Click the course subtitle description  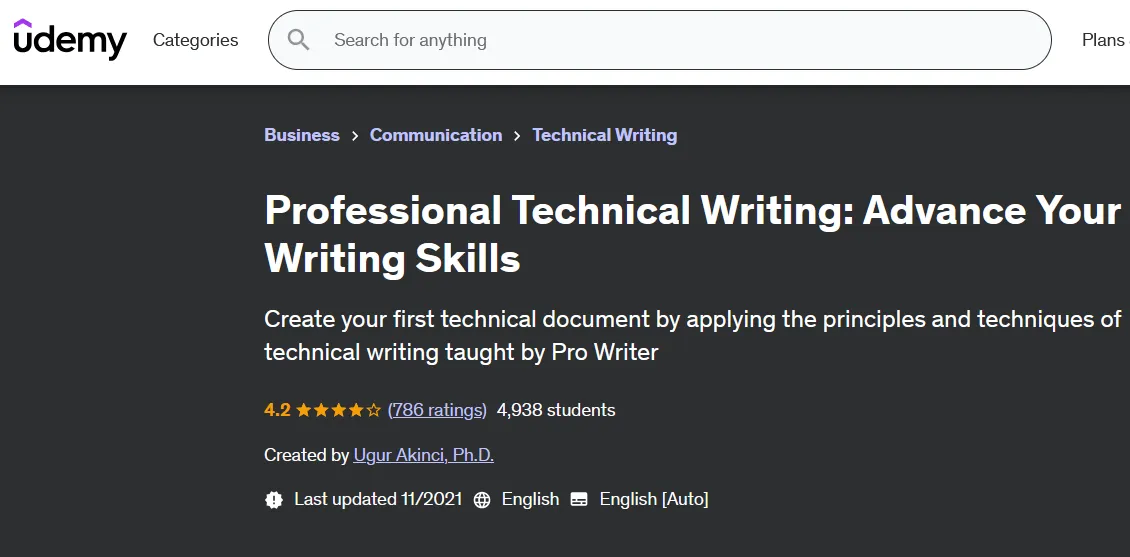pyautogui.click(x=693, y=335)
